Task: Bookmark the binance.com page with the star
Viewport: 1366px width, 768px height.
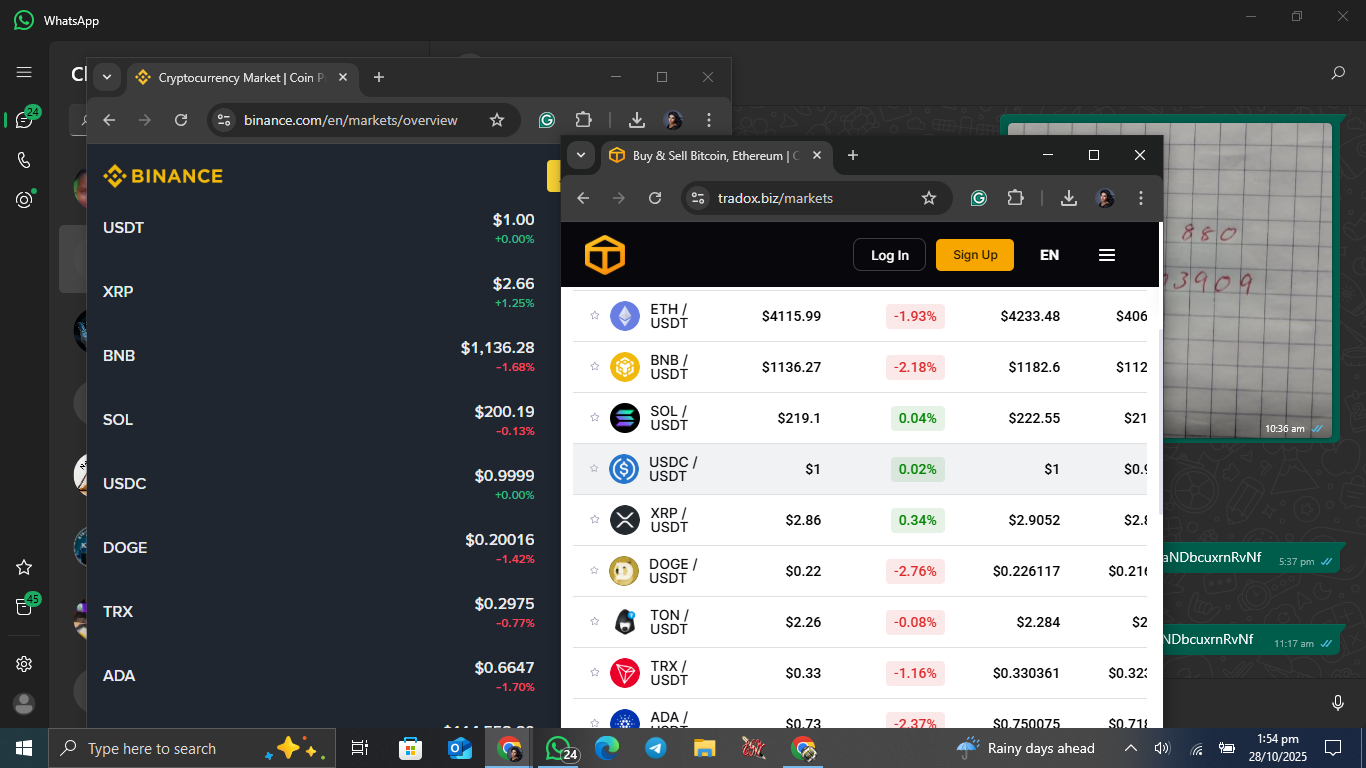Action: pos(497,120)
